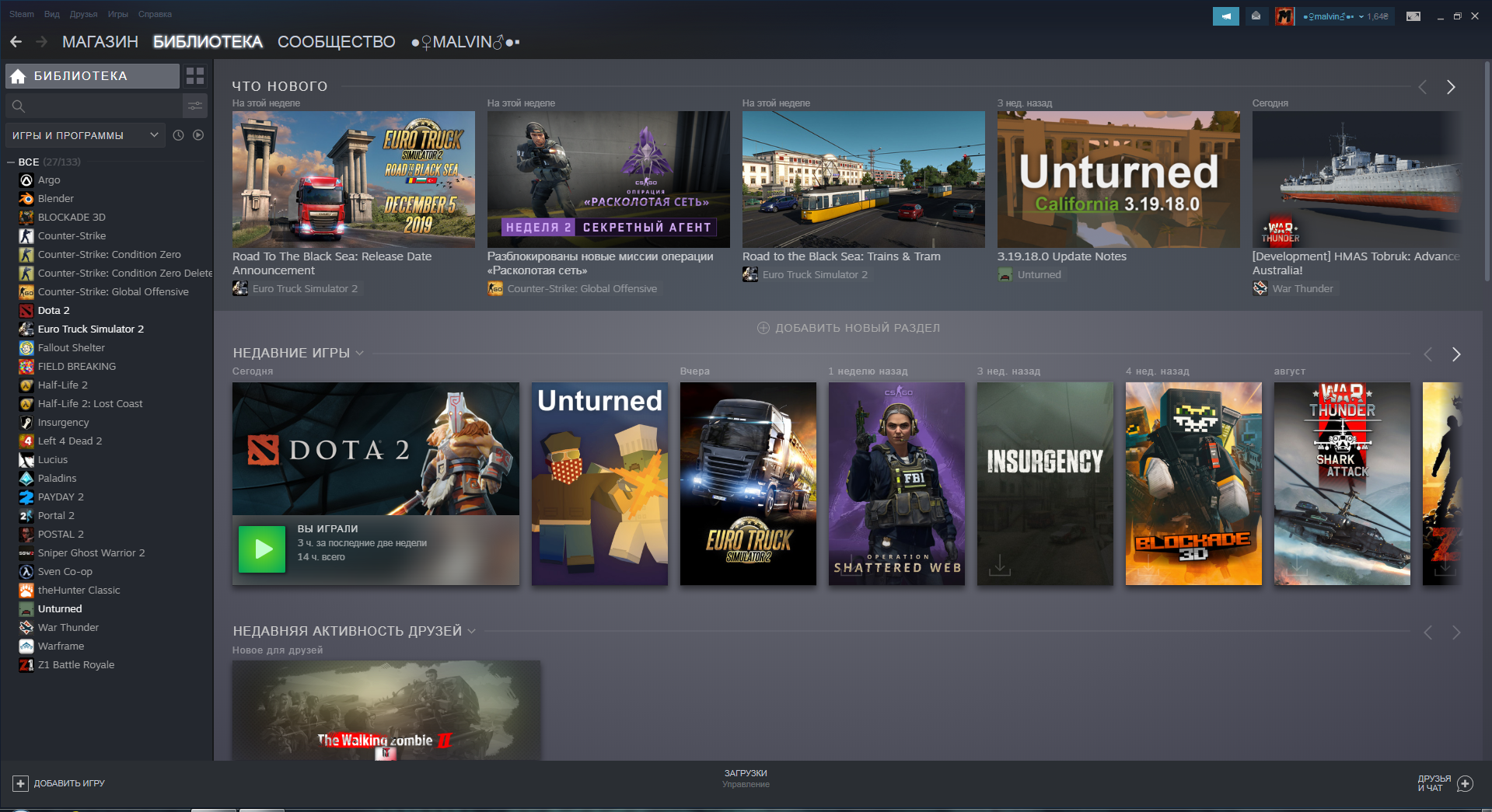The image size is (1492, 812).
Task: Switch to the МАГАЗИН tab
Action: click(x=100, y=42)
